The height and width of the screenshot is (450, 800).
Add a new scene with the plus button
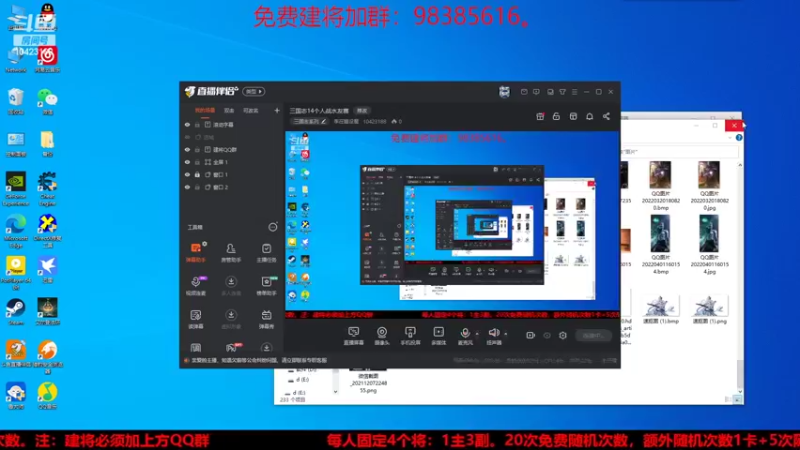277,110
